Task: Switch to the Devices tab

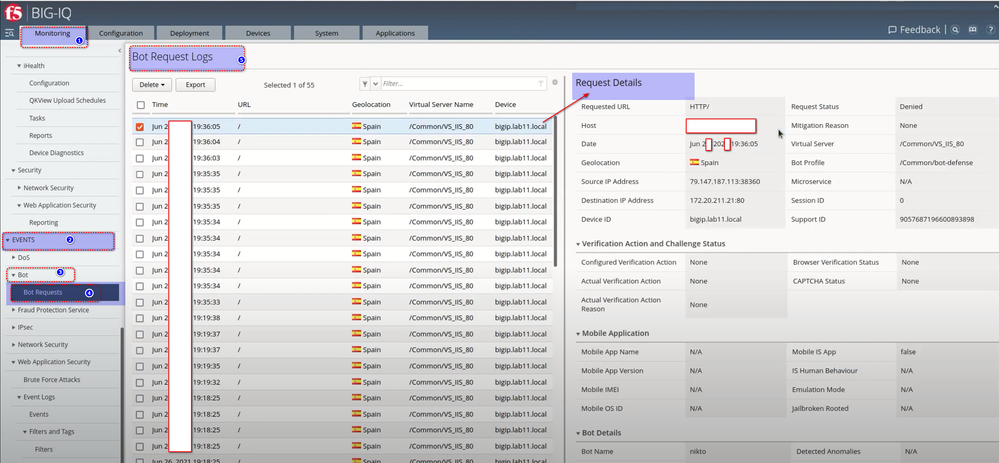Action: tap(258, 33)
